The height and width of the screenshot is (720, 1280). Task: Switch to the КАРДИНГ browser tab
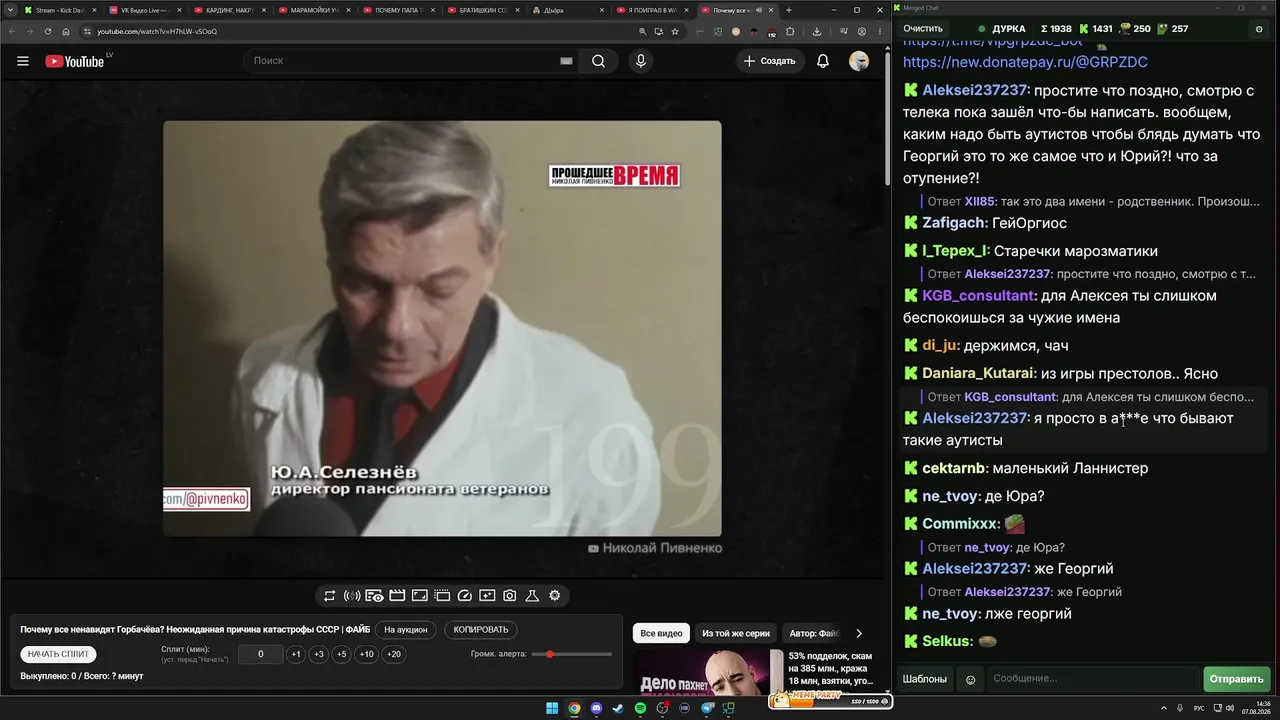click(x=228, y=10)
